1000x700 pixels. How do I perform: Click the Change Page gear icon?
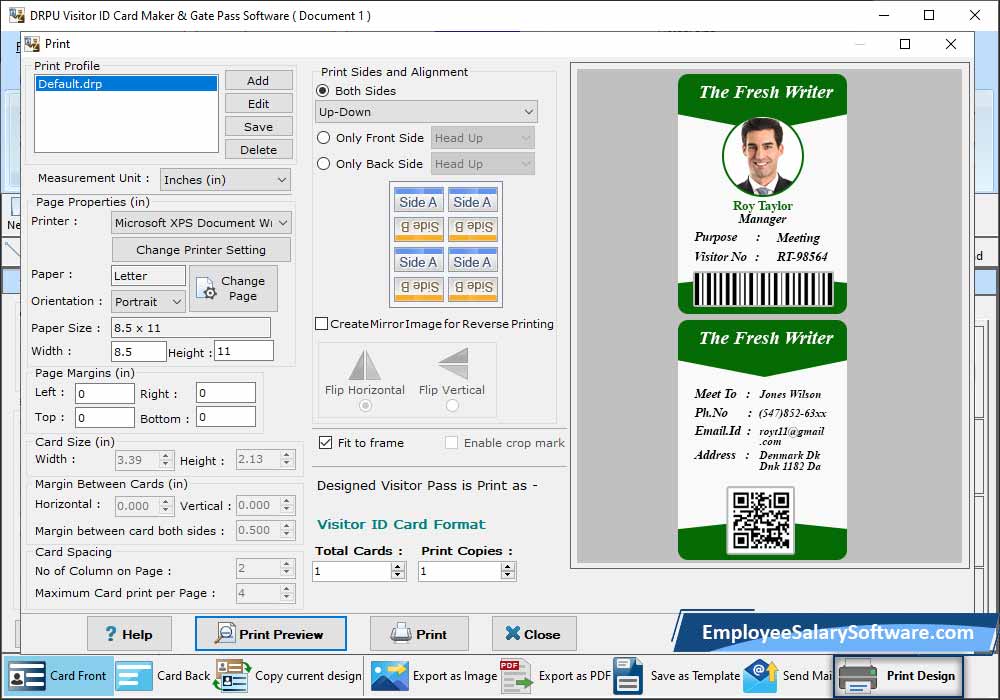(x=206, y=288)
